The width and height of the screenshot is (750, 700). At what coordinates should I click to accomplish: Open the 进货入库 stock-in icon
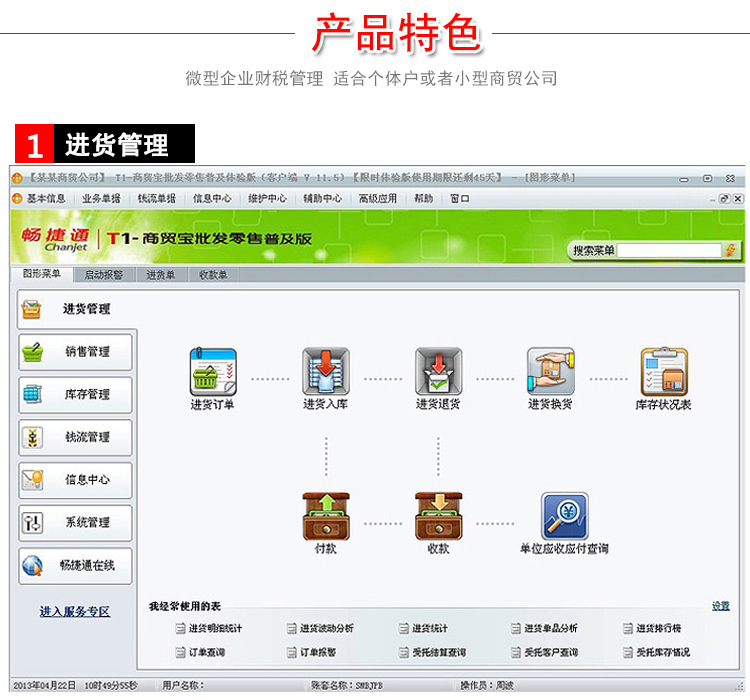point(326,371)
